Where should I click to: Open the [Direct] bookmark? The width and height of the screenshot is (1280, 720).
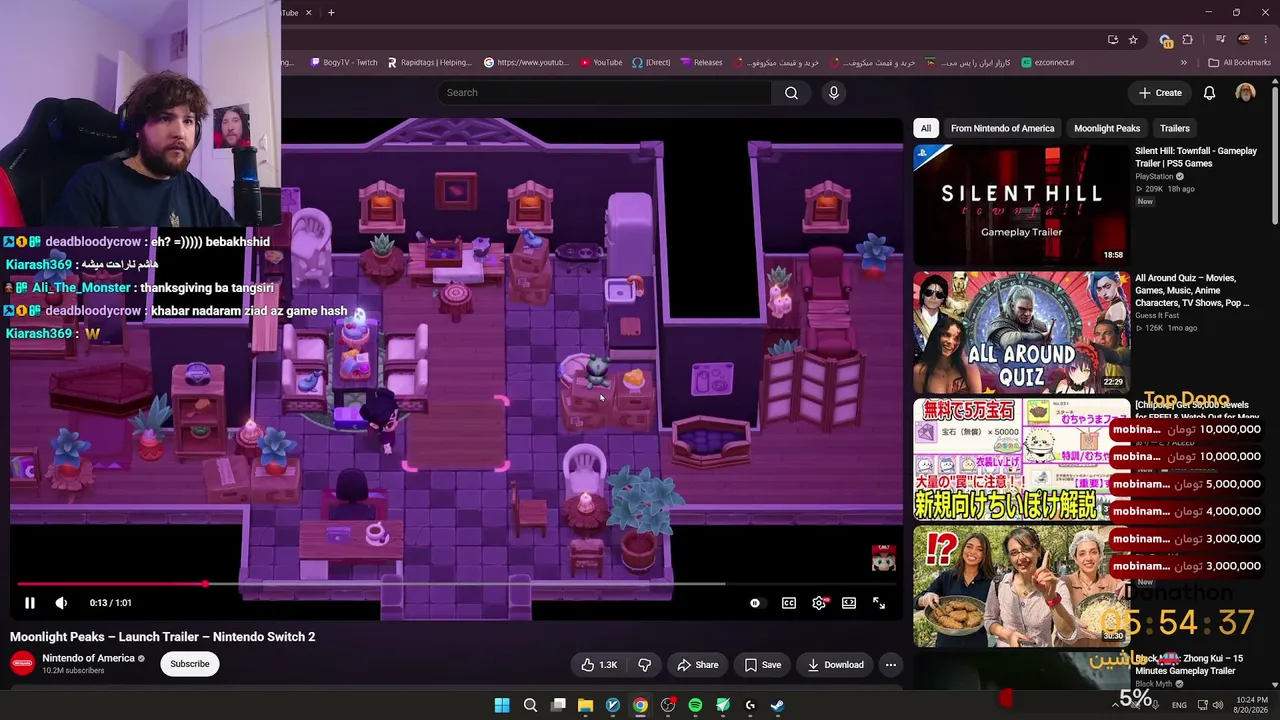pos(651,62)
